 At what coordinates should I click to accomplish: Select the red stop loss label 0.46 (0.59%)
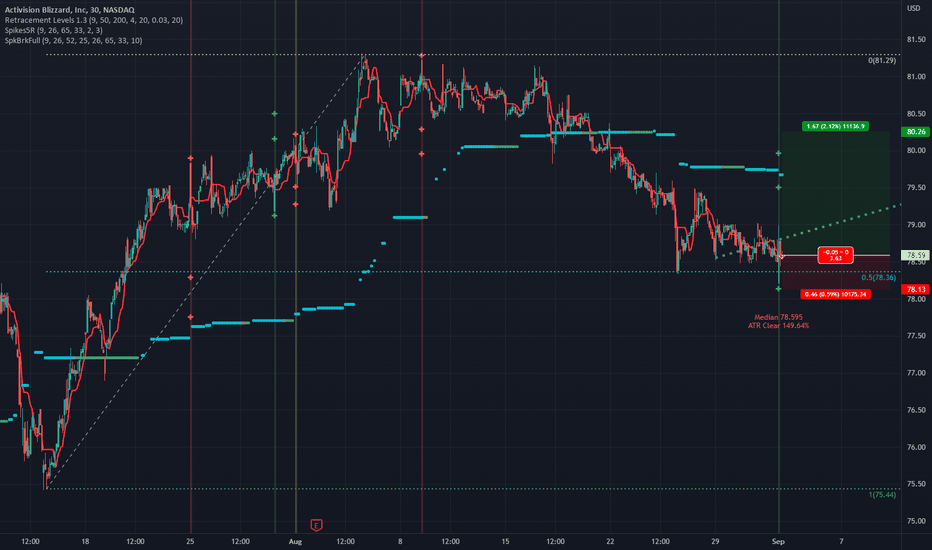(x=835, y=294)
